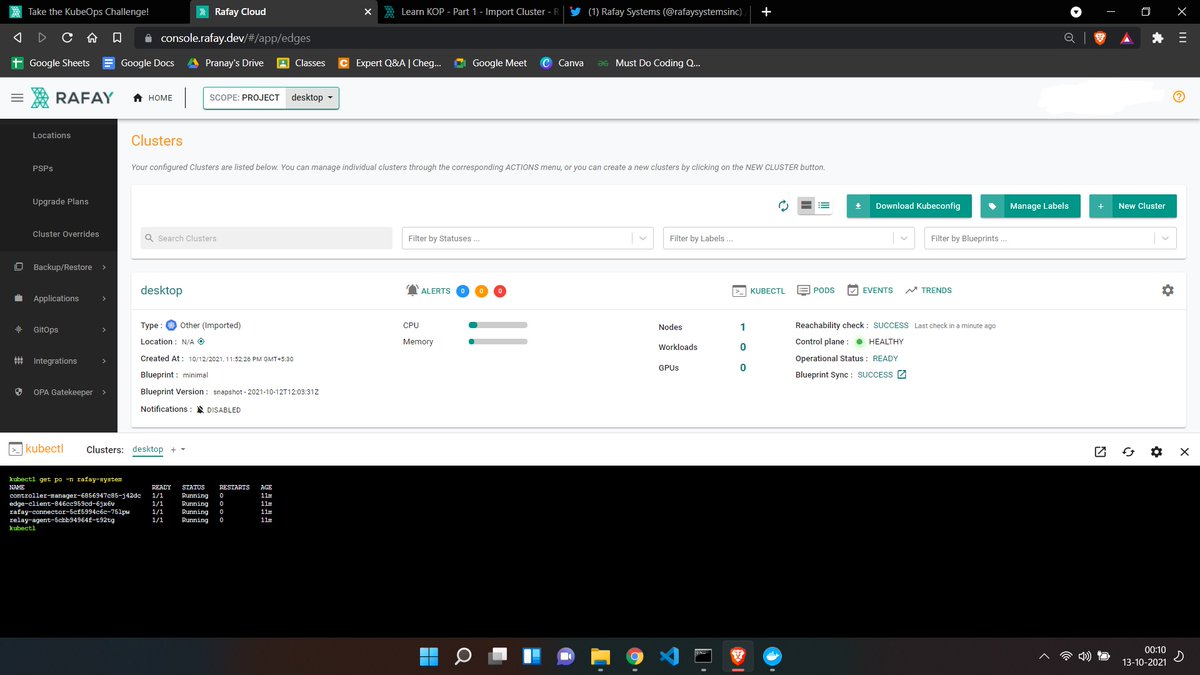Open PSPs in sidebar
Image resolution: width=1200 pixels, height=675 pixels.
[42, 168]
